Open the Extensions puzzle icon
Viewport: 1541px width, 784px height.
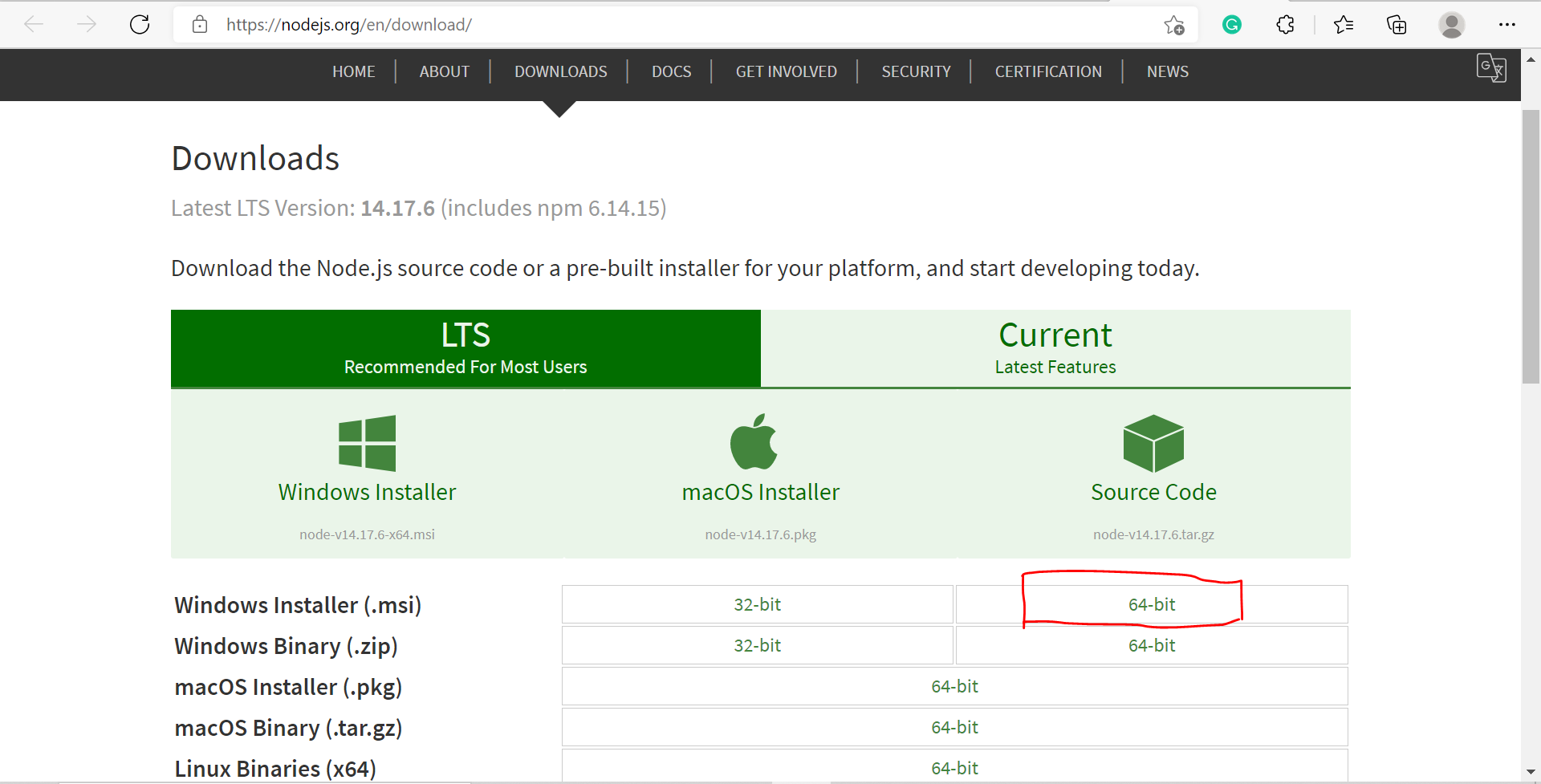tap(1285, 25)
